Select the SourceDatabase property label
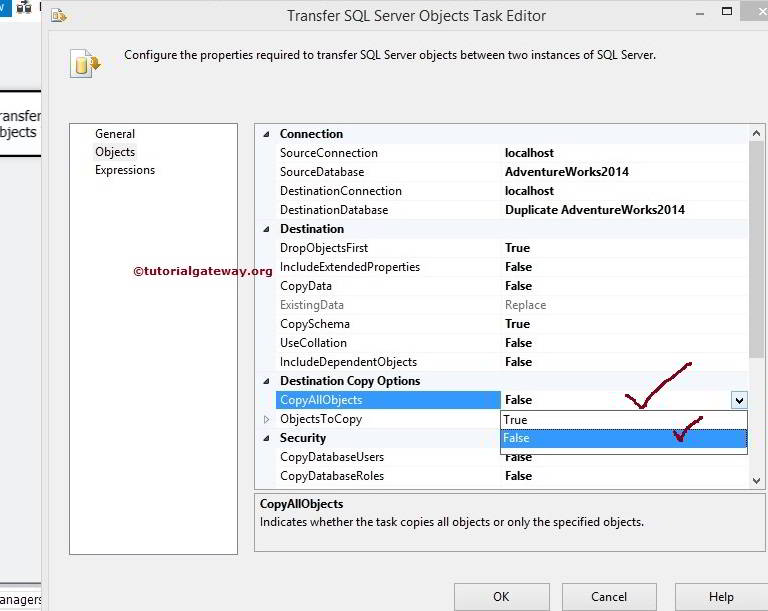The width and height of the screenshot is (768, 611). click(x=322, y=172)
